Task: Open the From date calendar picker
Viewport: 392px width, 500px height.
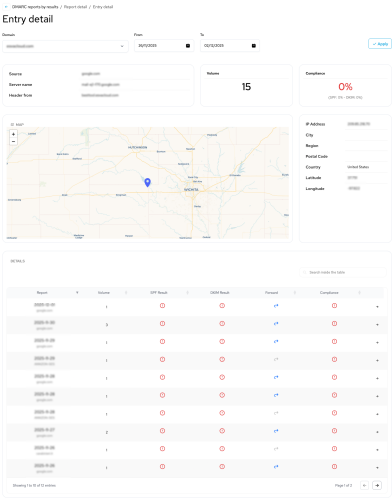Action: [x=188, y=46]
